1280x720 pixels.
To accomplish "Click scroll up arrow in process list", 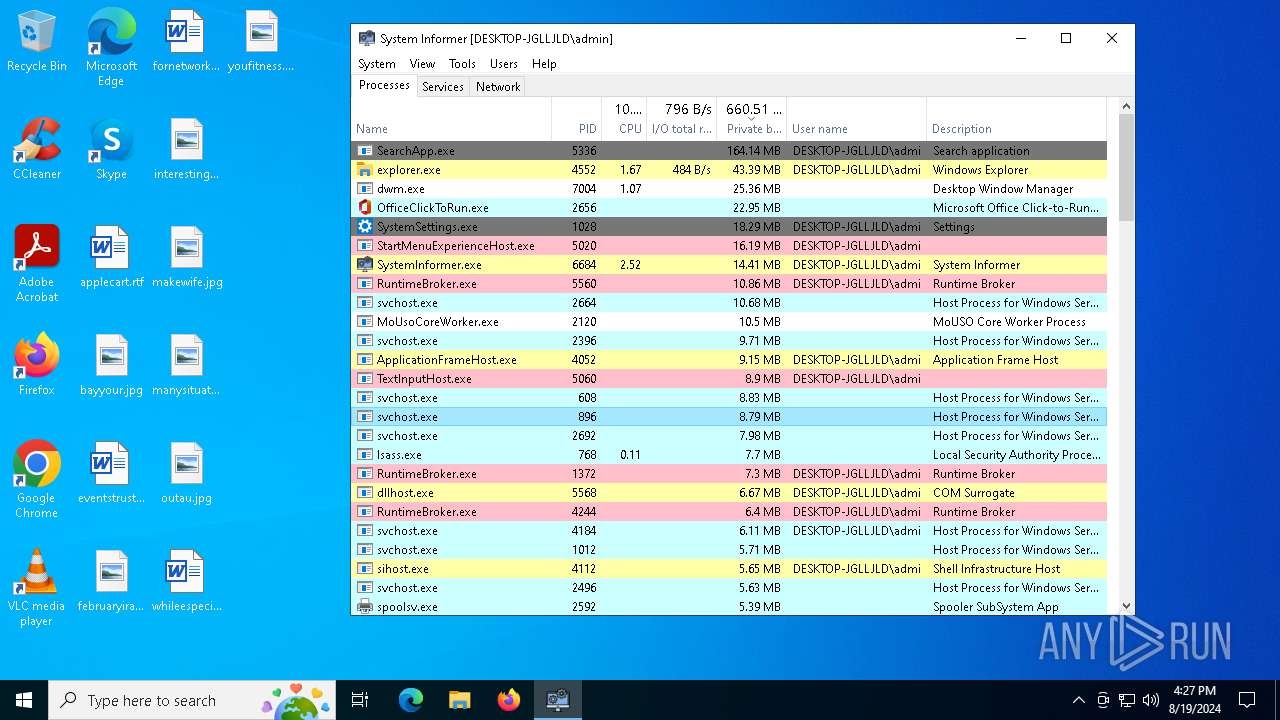I will pyautogui.click(x=1126, y=106).
